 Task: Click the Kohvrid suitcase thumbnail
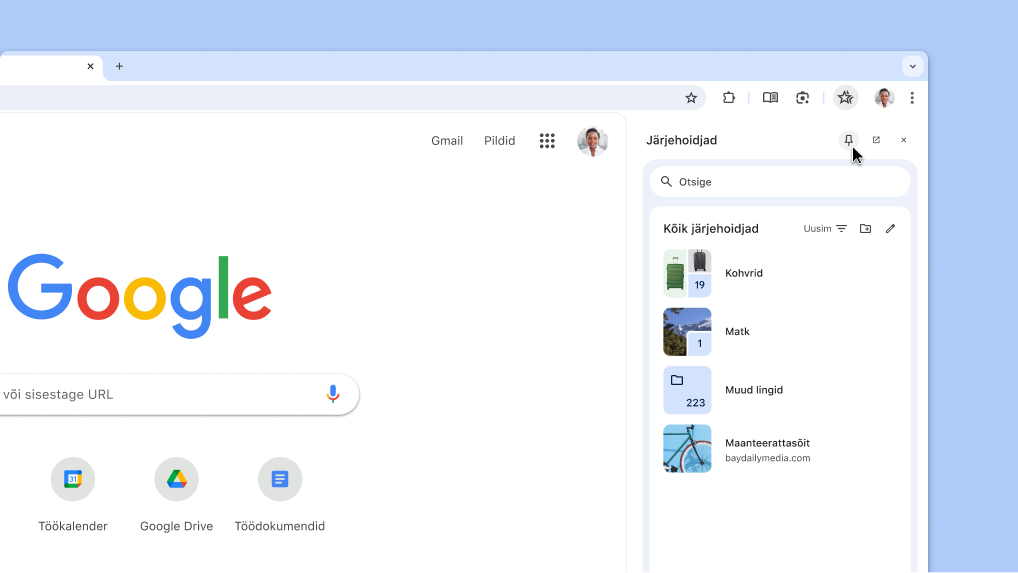(x=687, y=273)
